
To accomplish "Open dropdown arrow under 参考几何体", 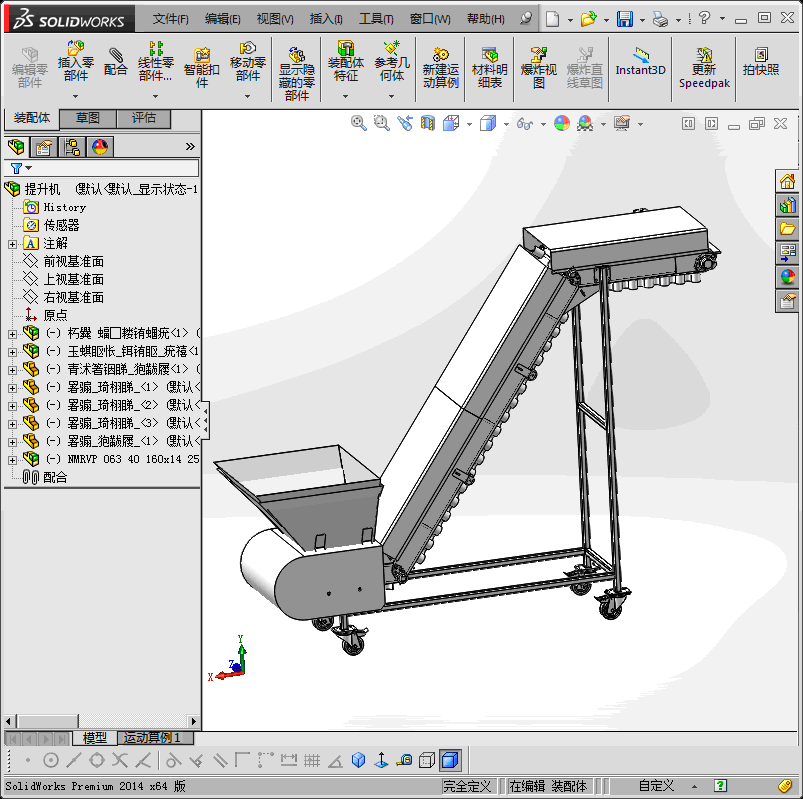I will point(391,96).
